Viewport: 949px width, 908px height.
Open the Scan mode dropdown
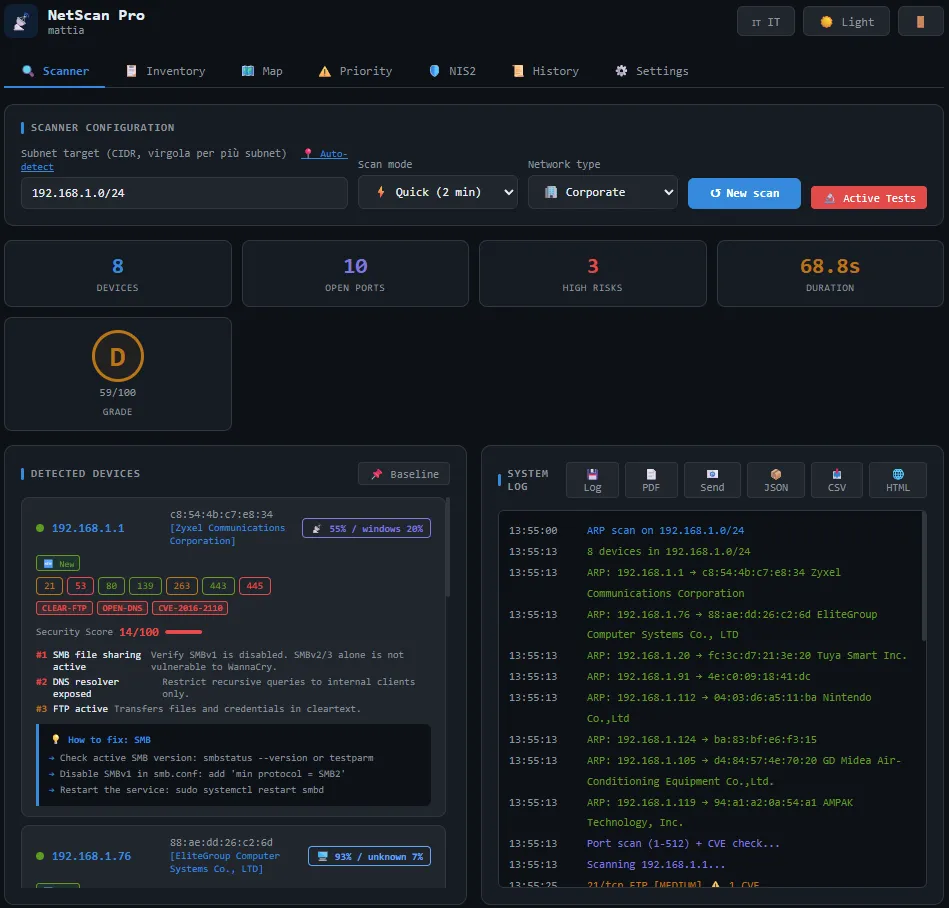[x=438, y=192]
